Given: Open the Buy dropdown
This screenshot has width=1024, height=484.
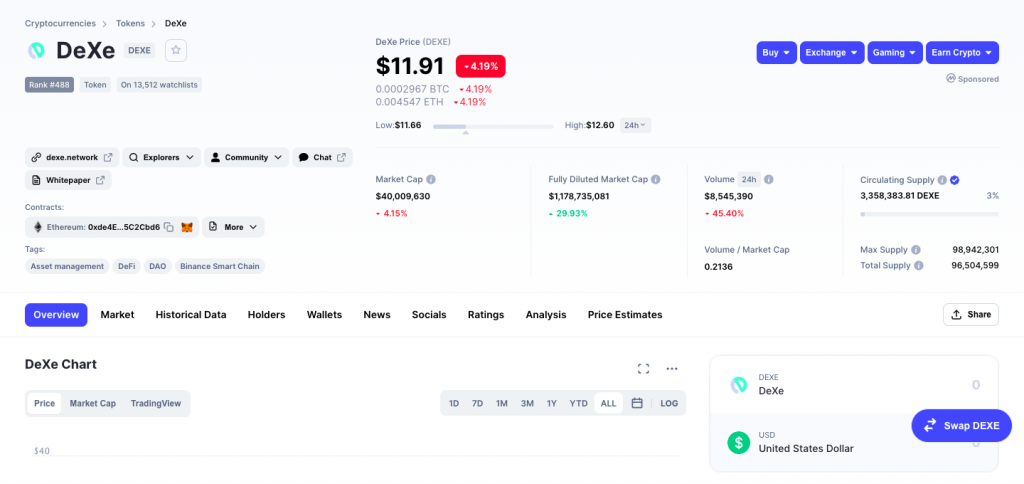Looking at the screenshot, I should point(776,53).
